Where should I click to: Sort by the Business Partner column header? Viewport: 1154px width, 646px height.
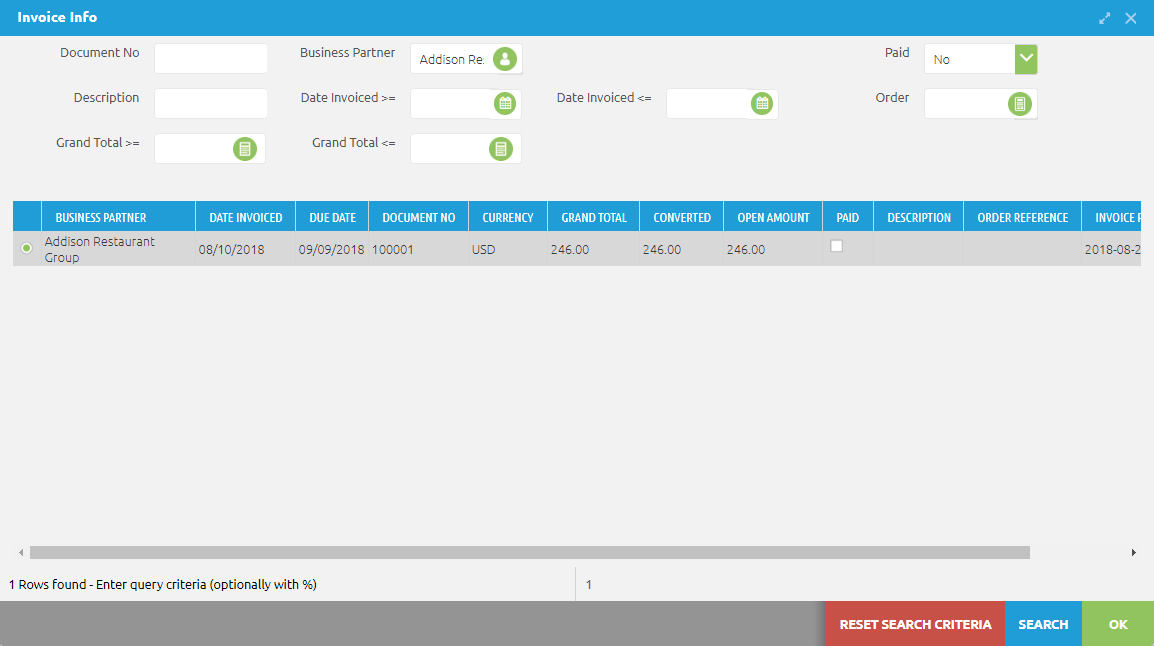click(x=101, y=217)
